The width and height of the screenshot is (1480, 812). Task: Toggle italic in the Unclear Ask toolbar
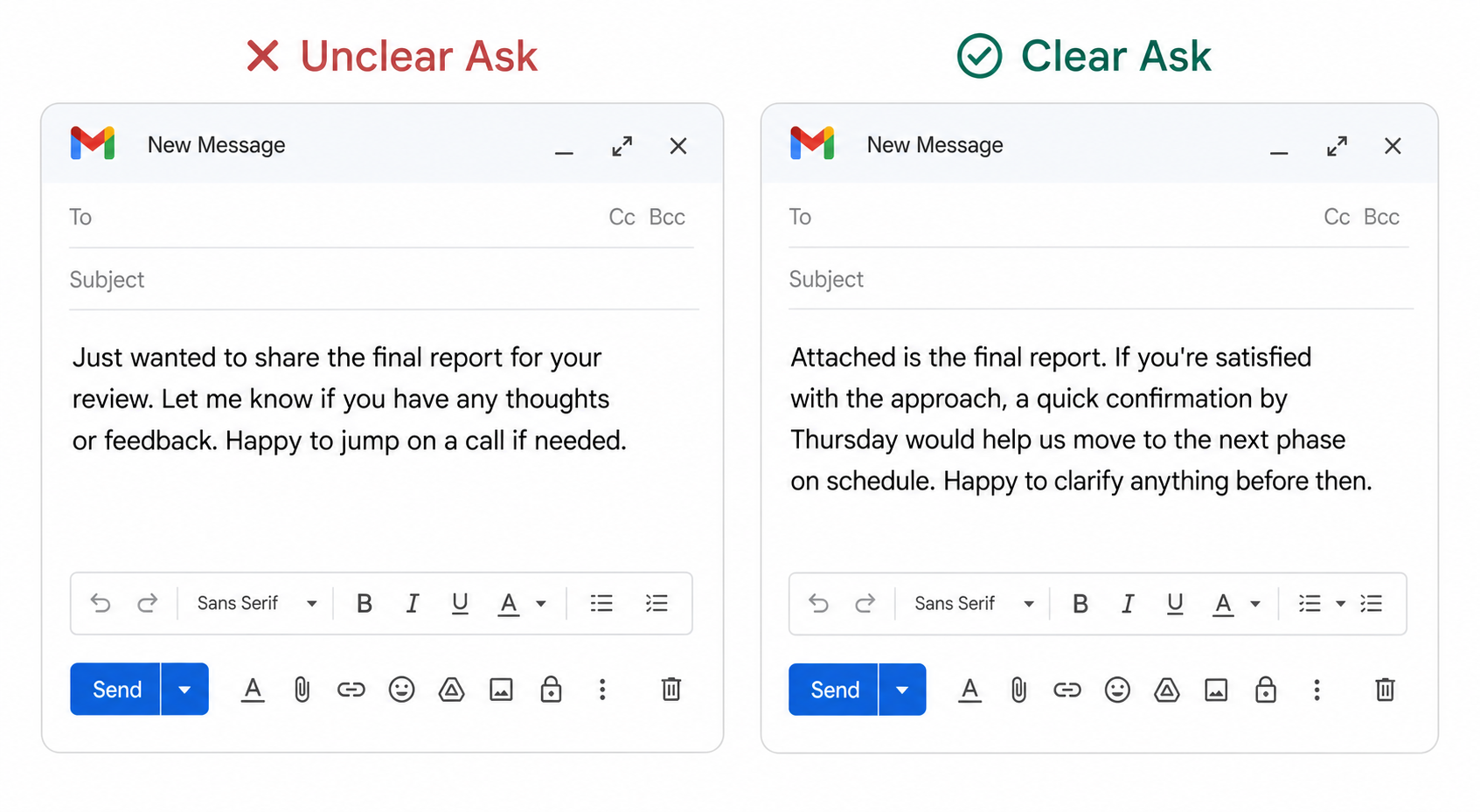(412, 603)
